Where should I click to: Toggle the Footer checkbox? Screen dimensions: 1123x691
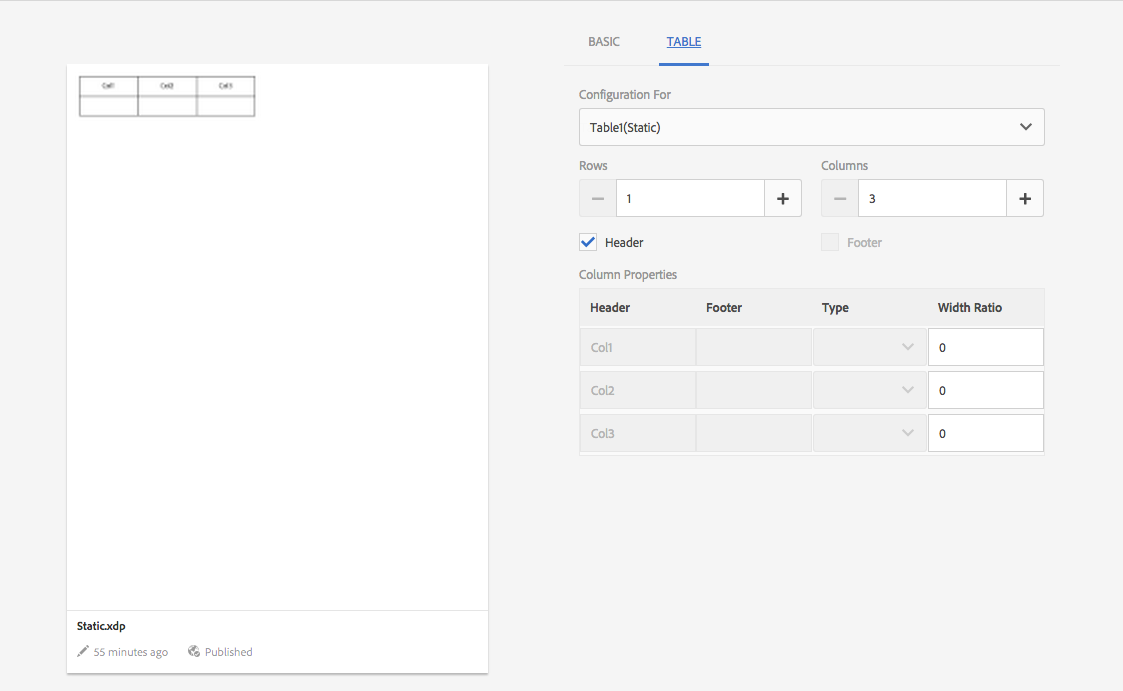point(830,242)
